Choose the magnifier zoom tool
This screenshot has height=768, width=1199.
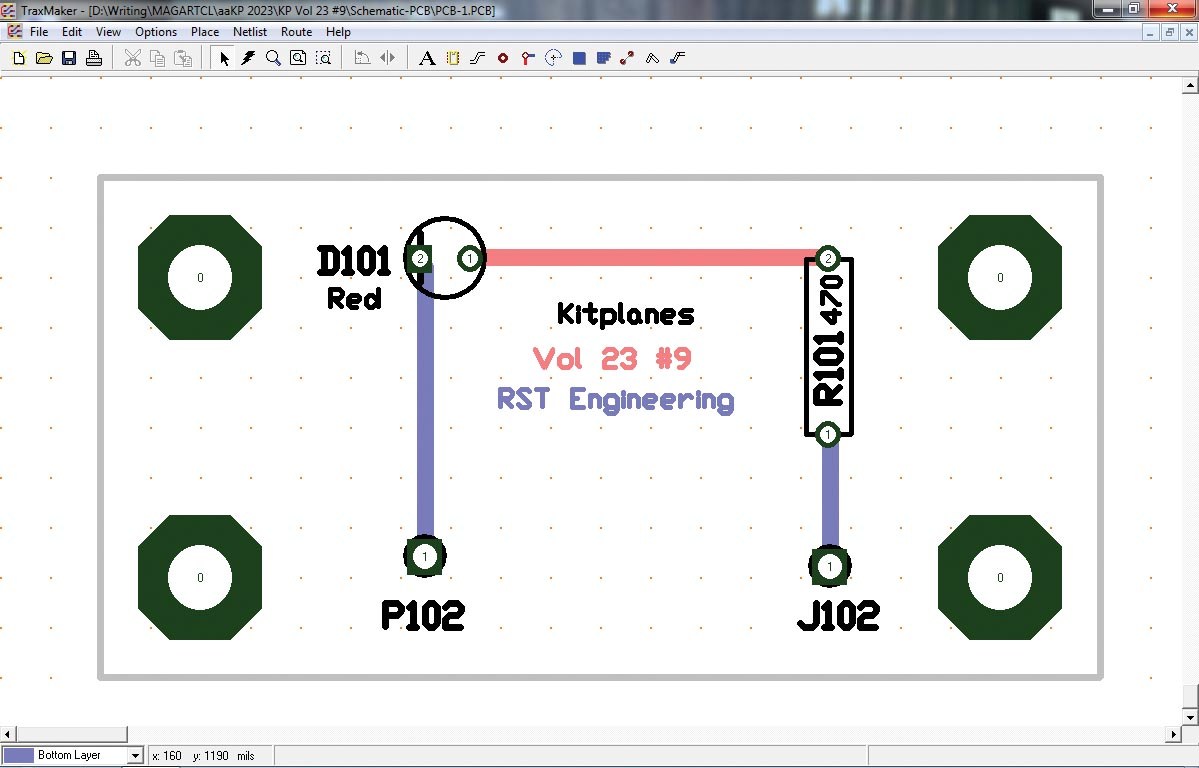click(x=273, y=58)
